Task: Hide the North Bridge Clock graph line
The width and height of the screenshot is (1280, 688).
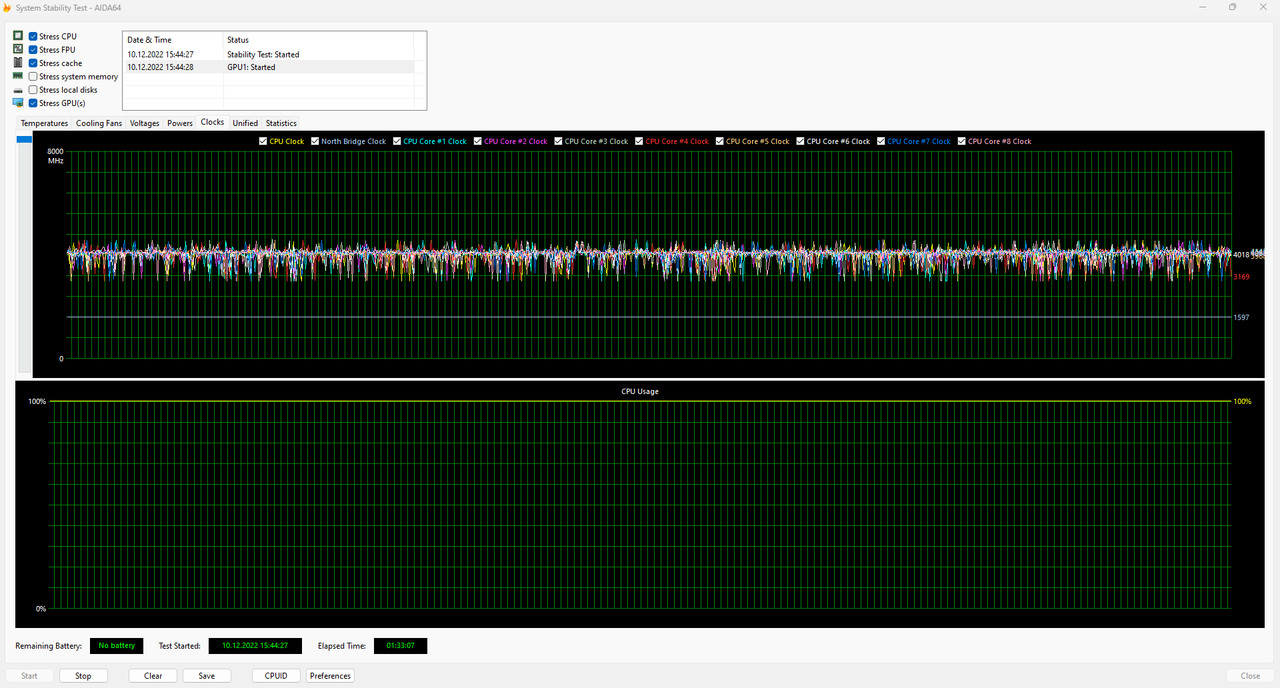Action: tap(315, 141)
